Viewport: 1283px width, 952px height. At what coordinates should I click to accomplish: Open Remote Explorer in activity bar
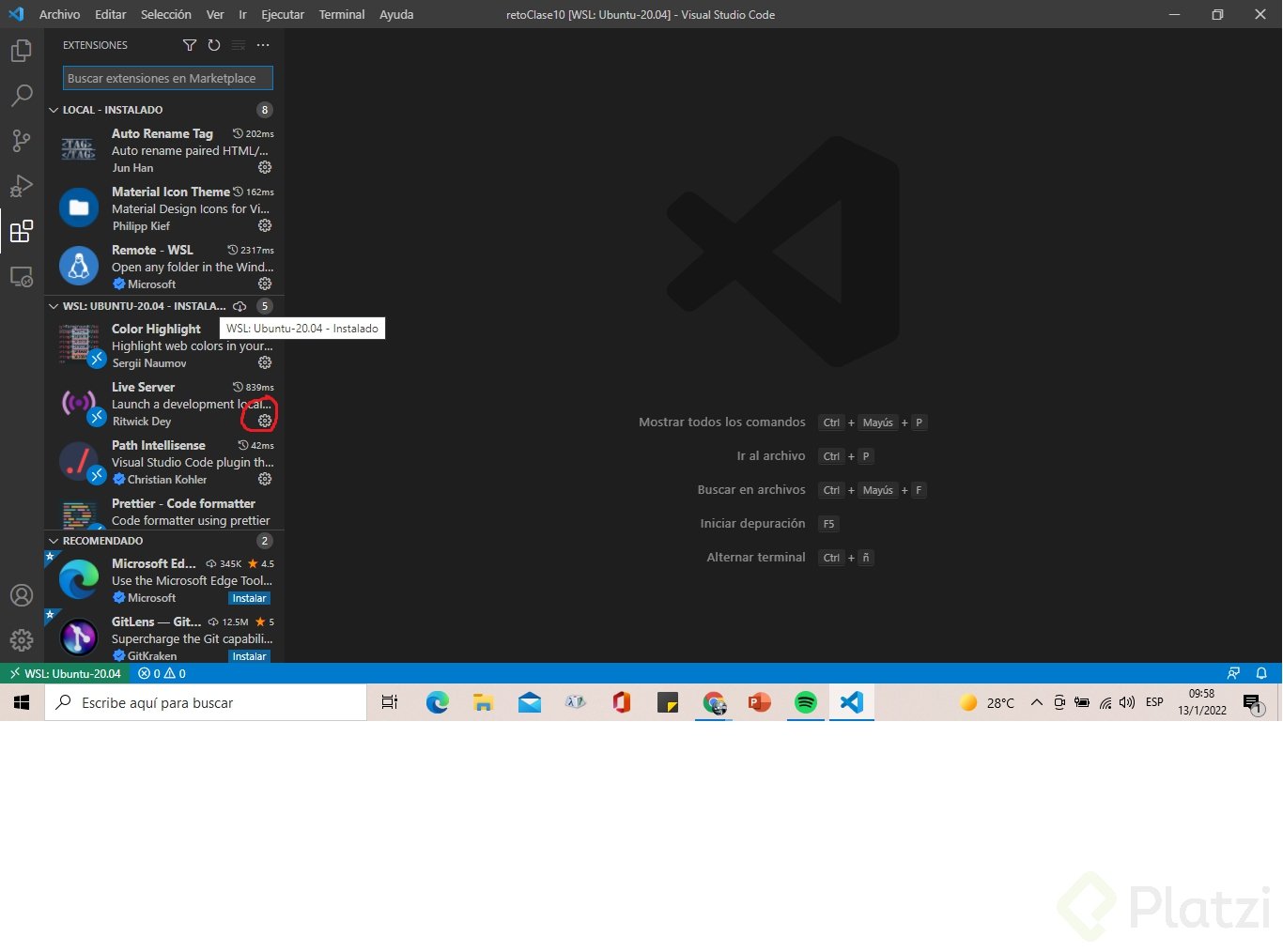(x=22, y=276)
